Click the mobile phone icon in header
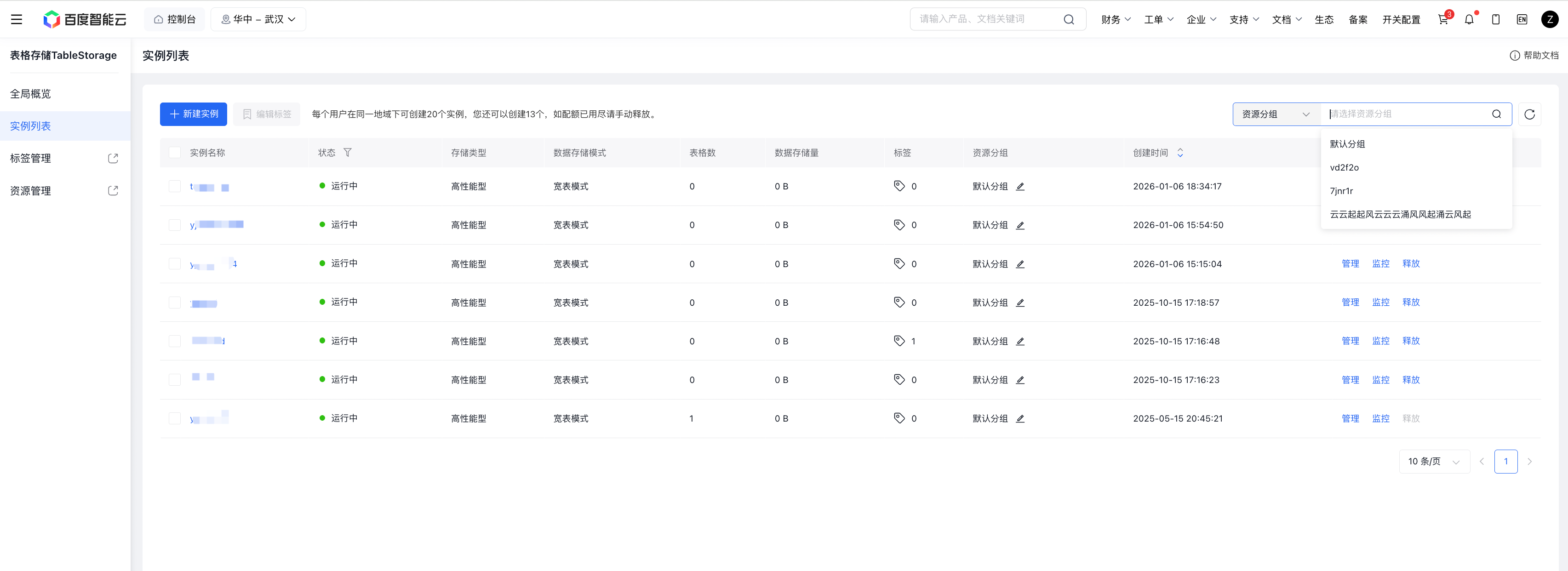Screen dimensions: 1568x571 tap(1495, 19)
